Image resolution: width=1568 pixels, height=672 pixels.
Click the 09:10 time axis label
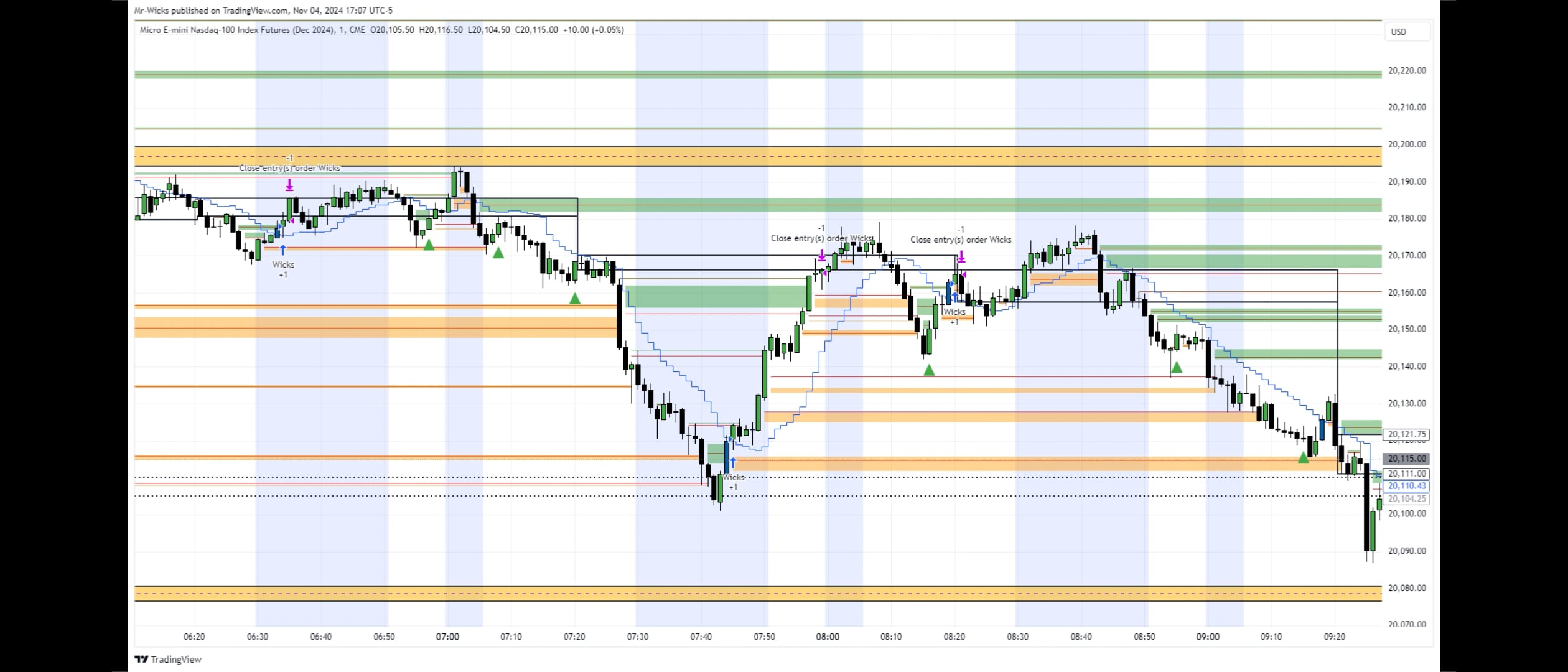(x=1271, y=637)
